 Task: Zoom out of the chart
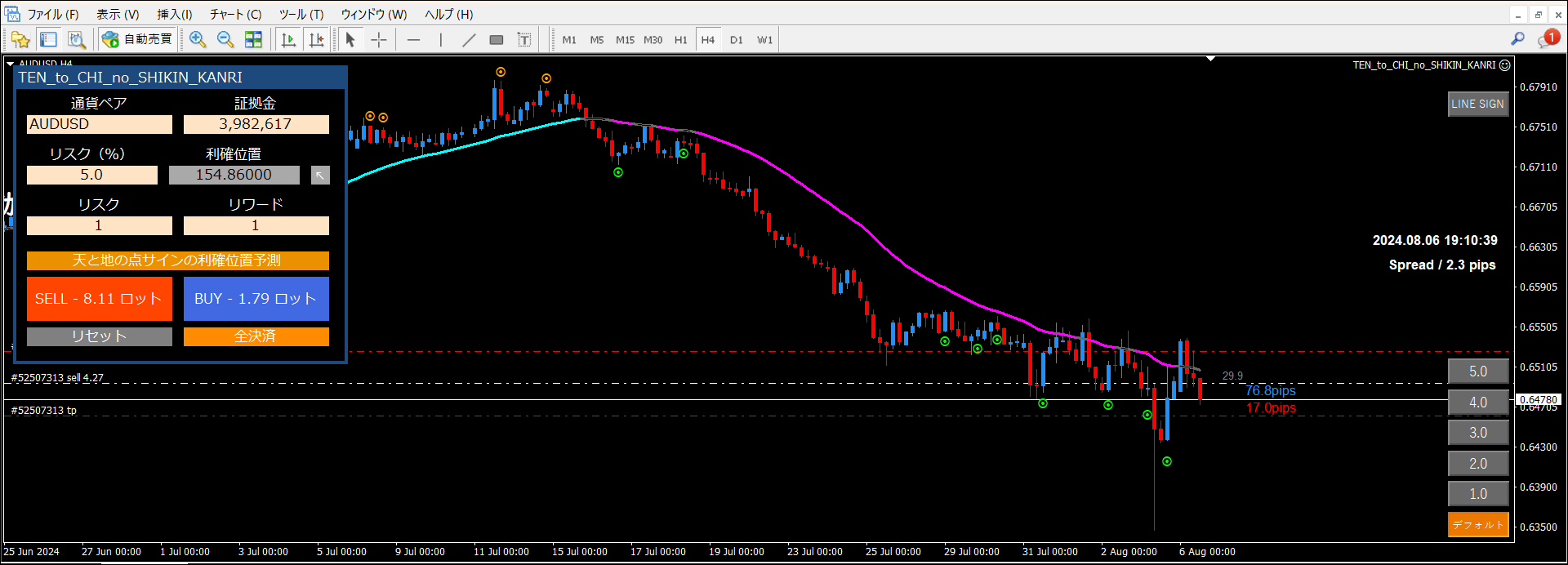(225, 39)
